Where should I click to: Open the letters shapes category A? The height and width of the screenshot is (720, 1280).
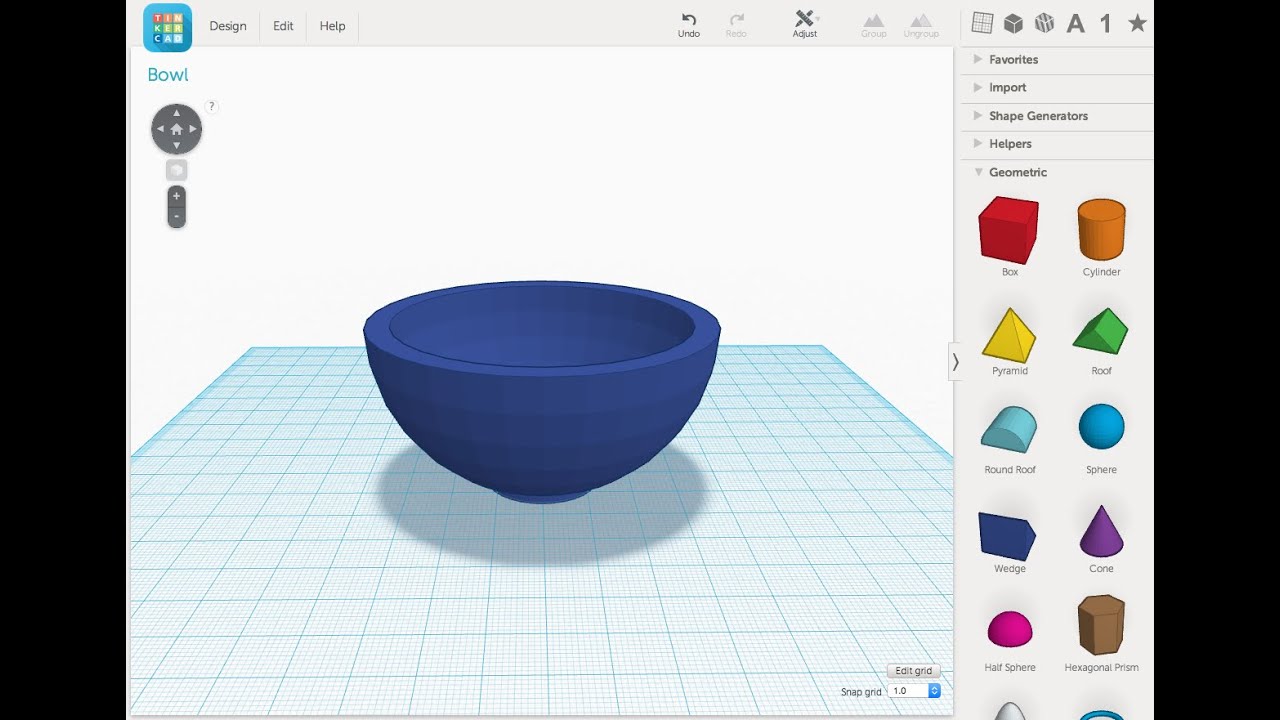[x=1076, y=24]
